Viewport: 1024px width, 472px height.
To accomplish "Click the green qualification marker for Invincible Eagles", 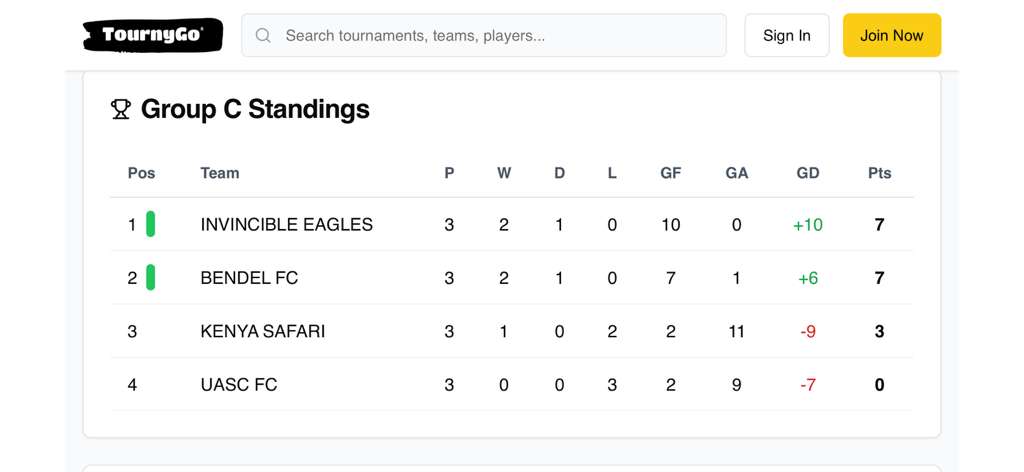I will [151, 224].
